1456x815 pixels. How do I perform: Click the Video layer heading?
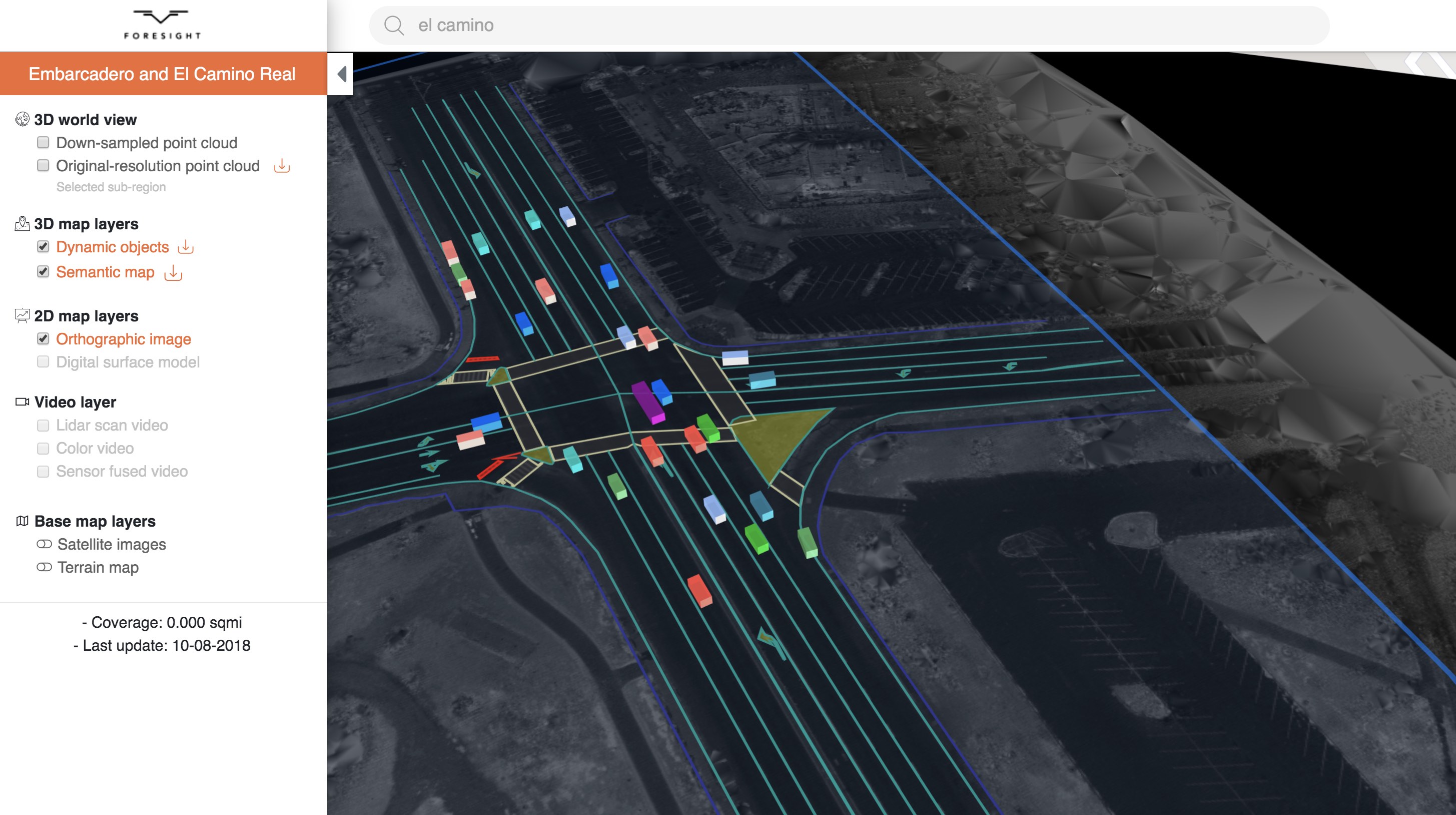coord(75,402)
